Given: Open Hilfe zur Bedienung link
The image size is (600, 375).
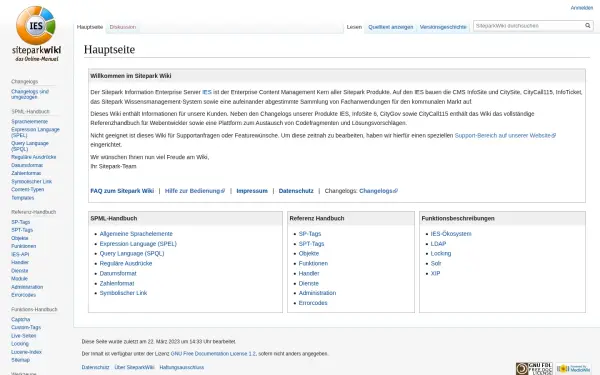Looking at the screenshot, I should [195, 191].
